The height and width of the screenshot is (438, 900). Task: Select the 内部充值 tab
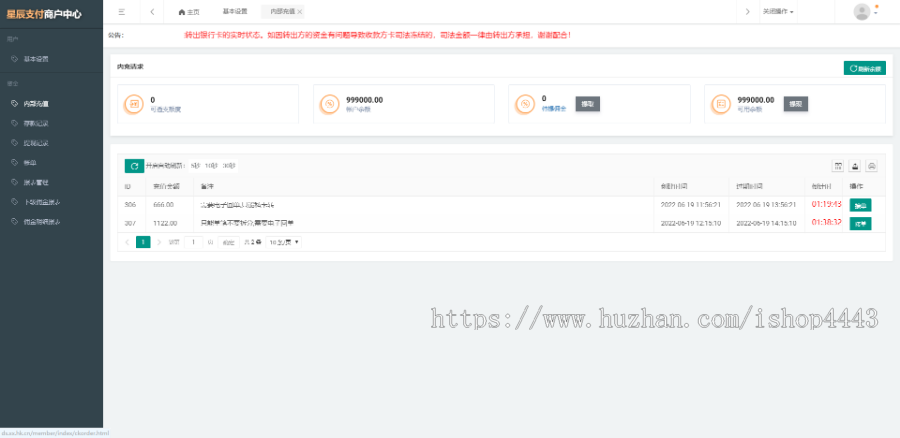click(282, 12)
